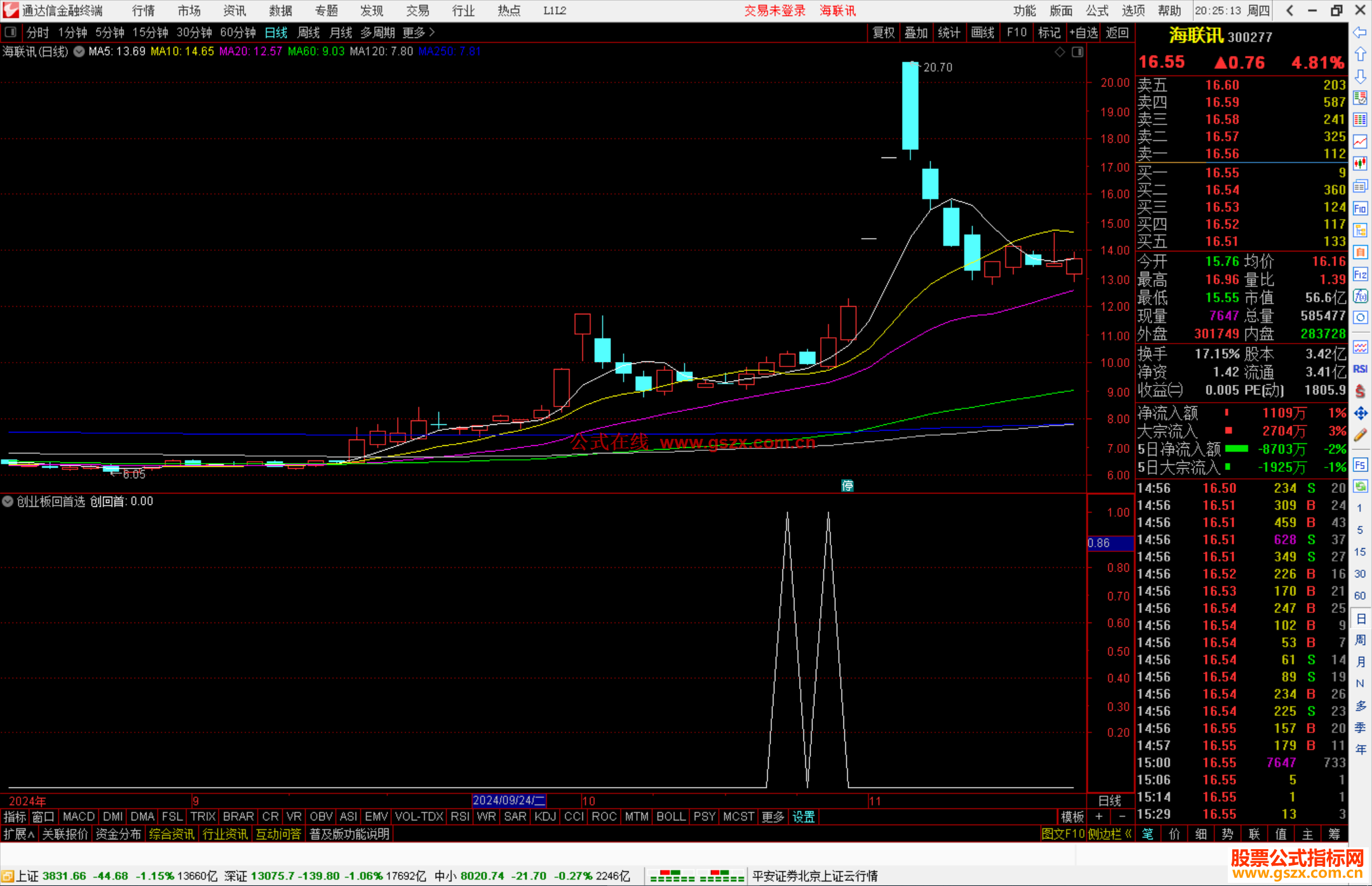Click the down arrow icon in the right sidebar
Image resolution: width=1372 pixels, height=886 pixels.
coord(1360,76)
